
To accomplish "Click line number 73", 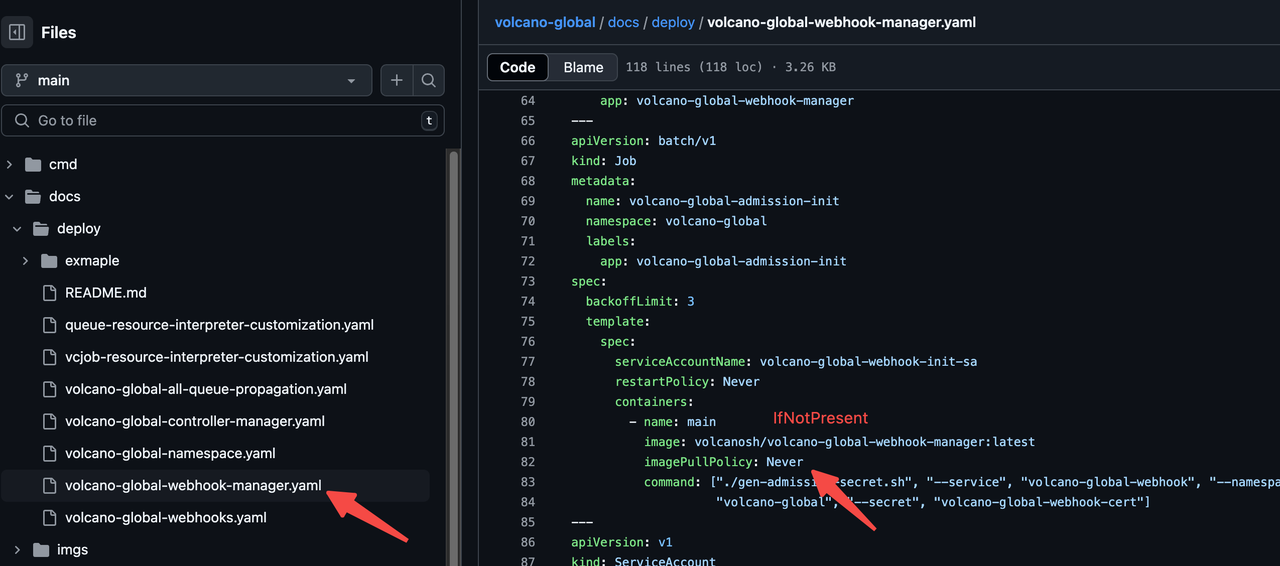I will point(527,281).
